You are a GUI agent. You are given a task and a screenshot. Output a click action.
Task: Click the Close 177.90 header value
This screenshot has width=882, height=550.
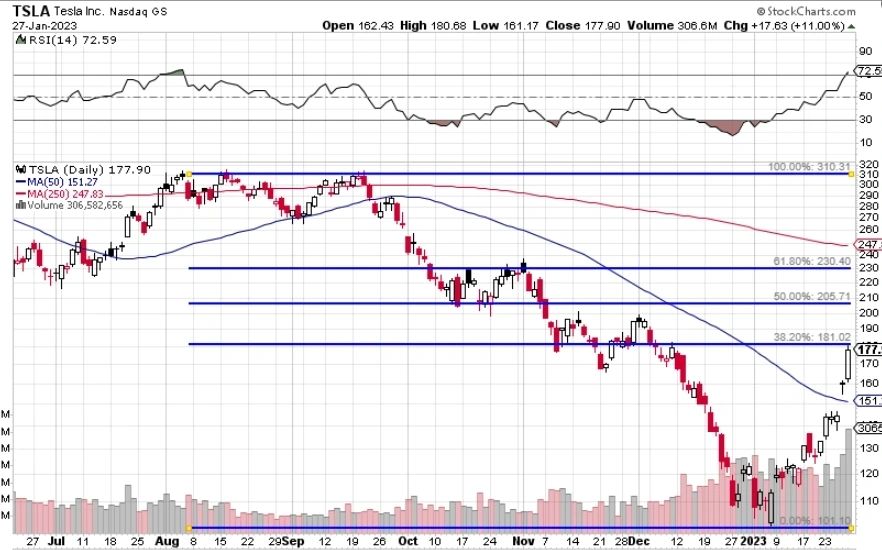click(x=583, y=26)
